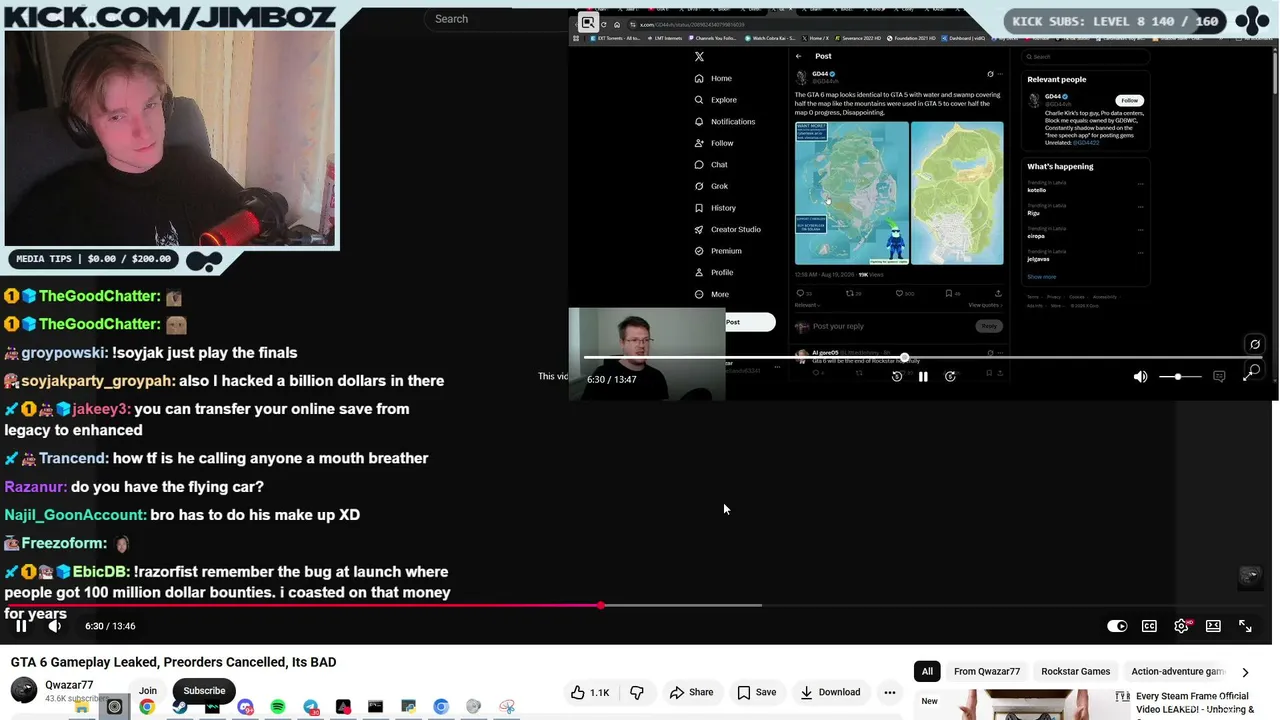Open Every Steam Frame Official Video recommendation
The image size is (1280, 720).
tap(1195, 703)
